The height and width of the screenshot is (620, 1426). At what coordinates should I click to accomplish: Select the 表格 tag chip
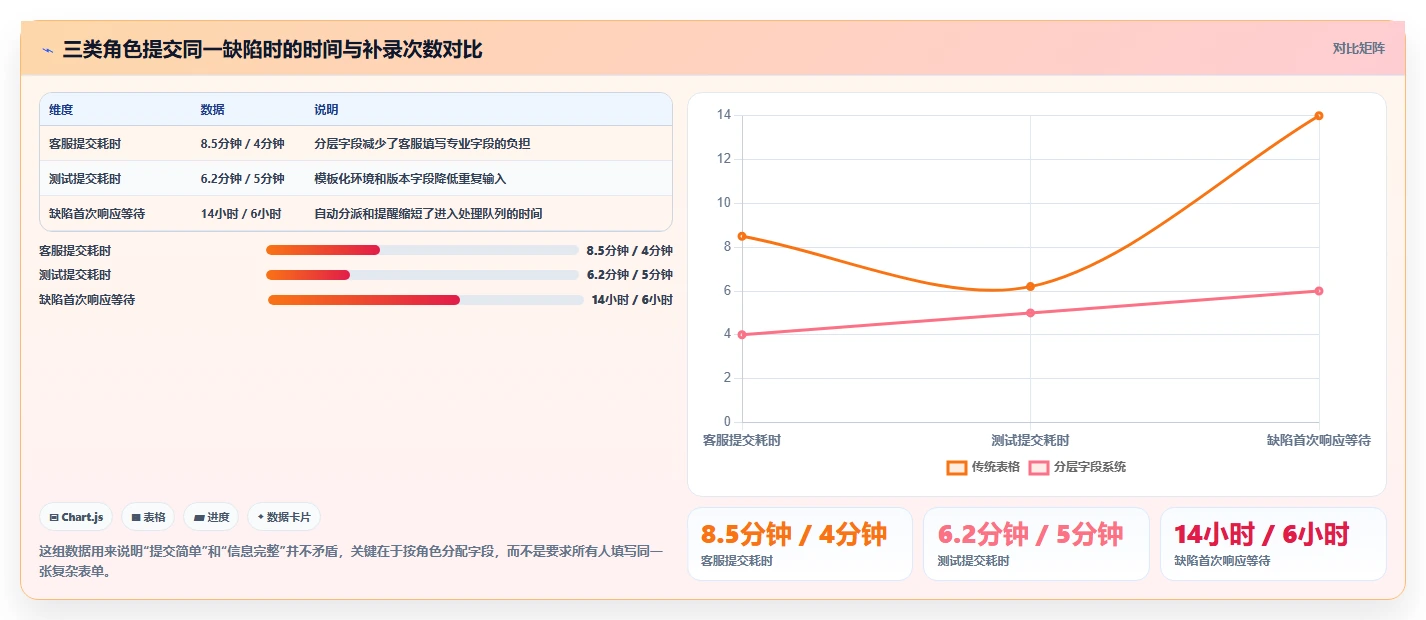tap(148, 517)
